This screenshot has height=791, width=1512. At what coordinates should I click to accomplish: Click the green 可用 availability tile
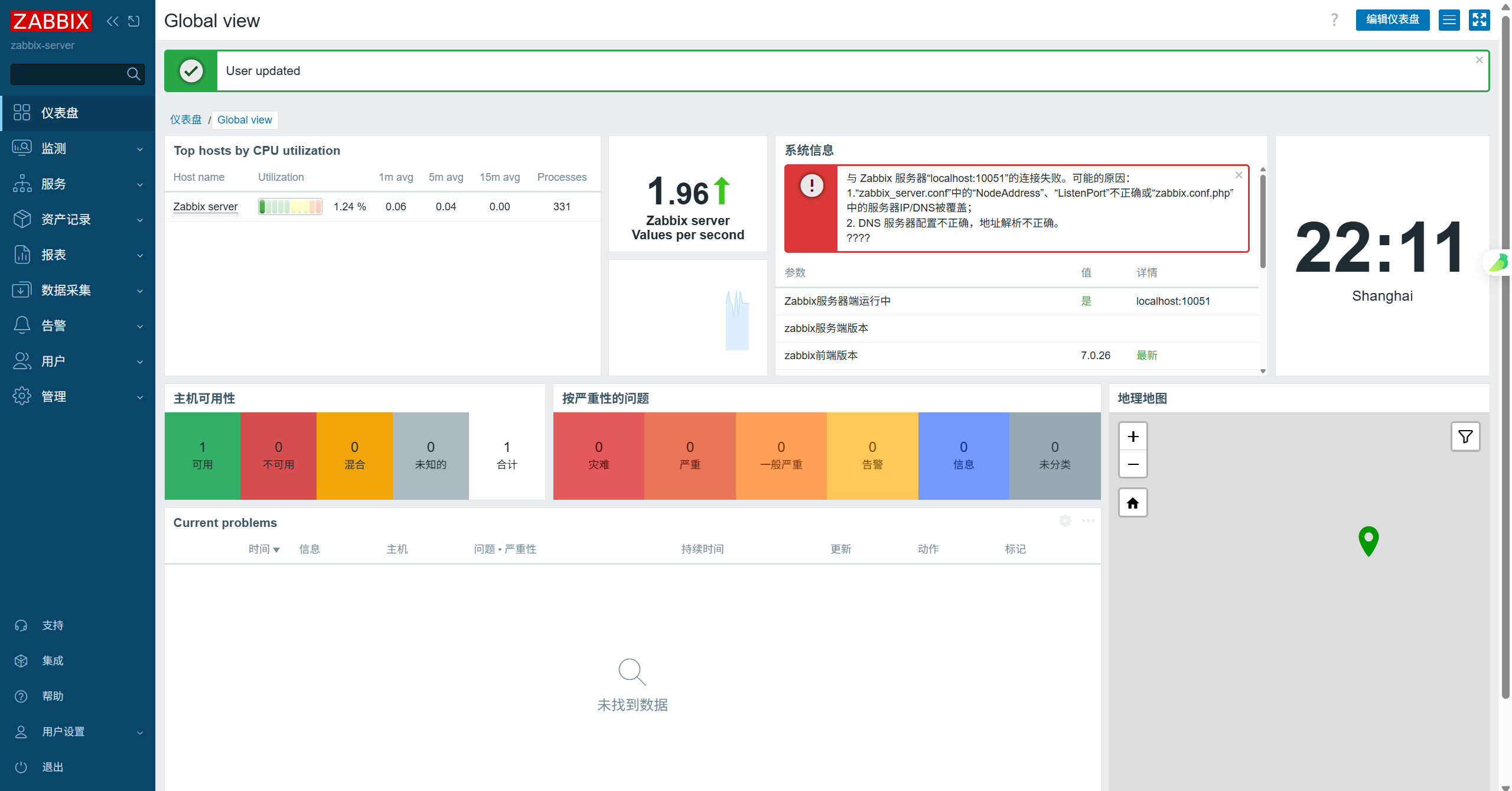click(x=203, y=456)
